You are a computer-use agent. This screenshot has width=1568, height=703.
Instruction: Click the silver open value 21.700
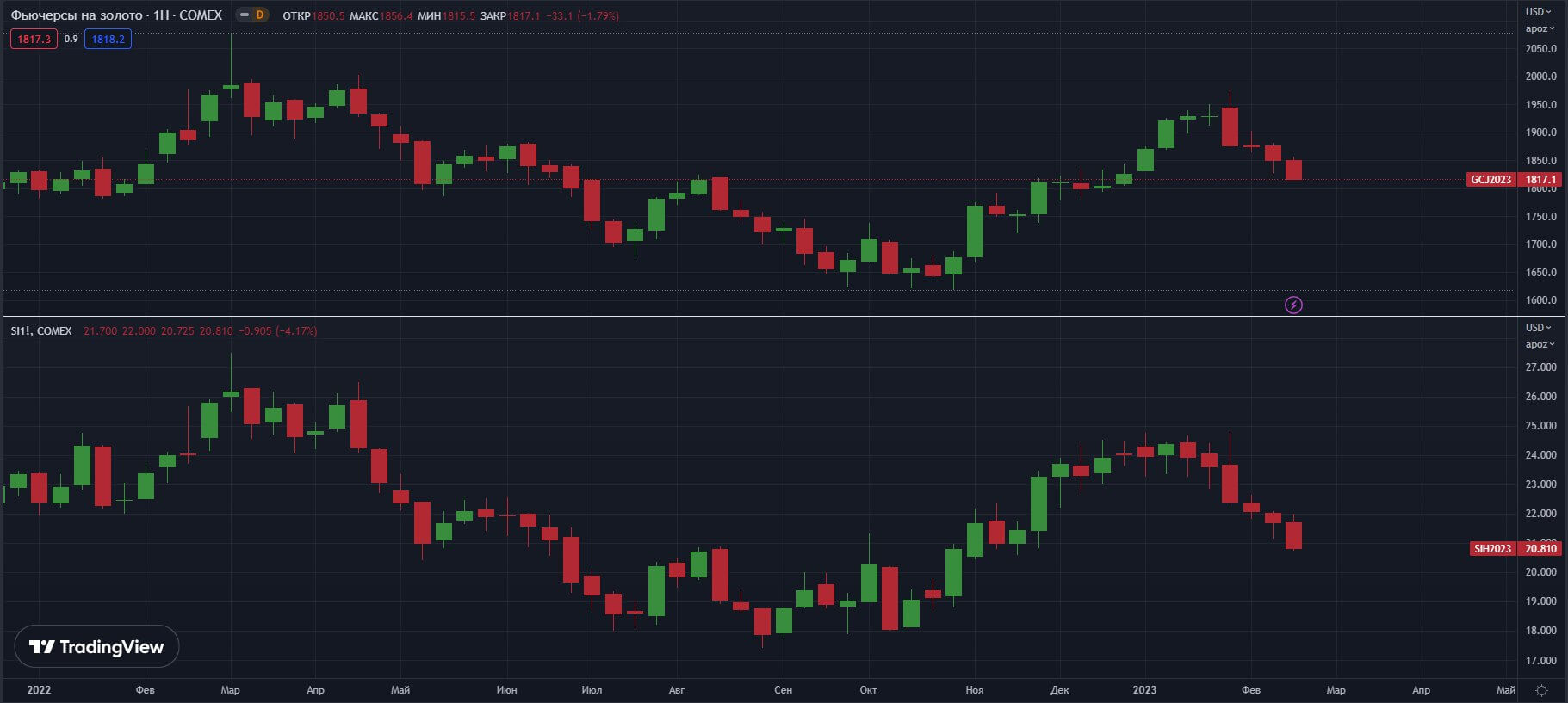click(100, 331)
